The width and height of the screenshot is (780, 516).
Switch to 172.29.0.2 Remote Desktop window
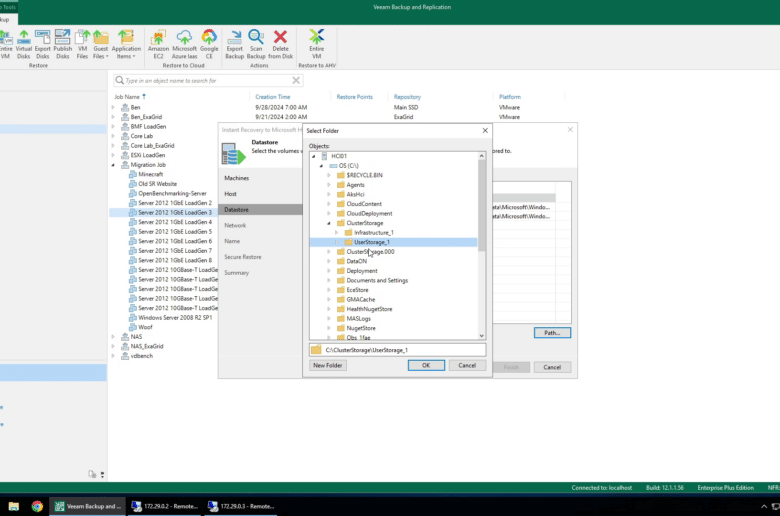(x=165, y=506)
